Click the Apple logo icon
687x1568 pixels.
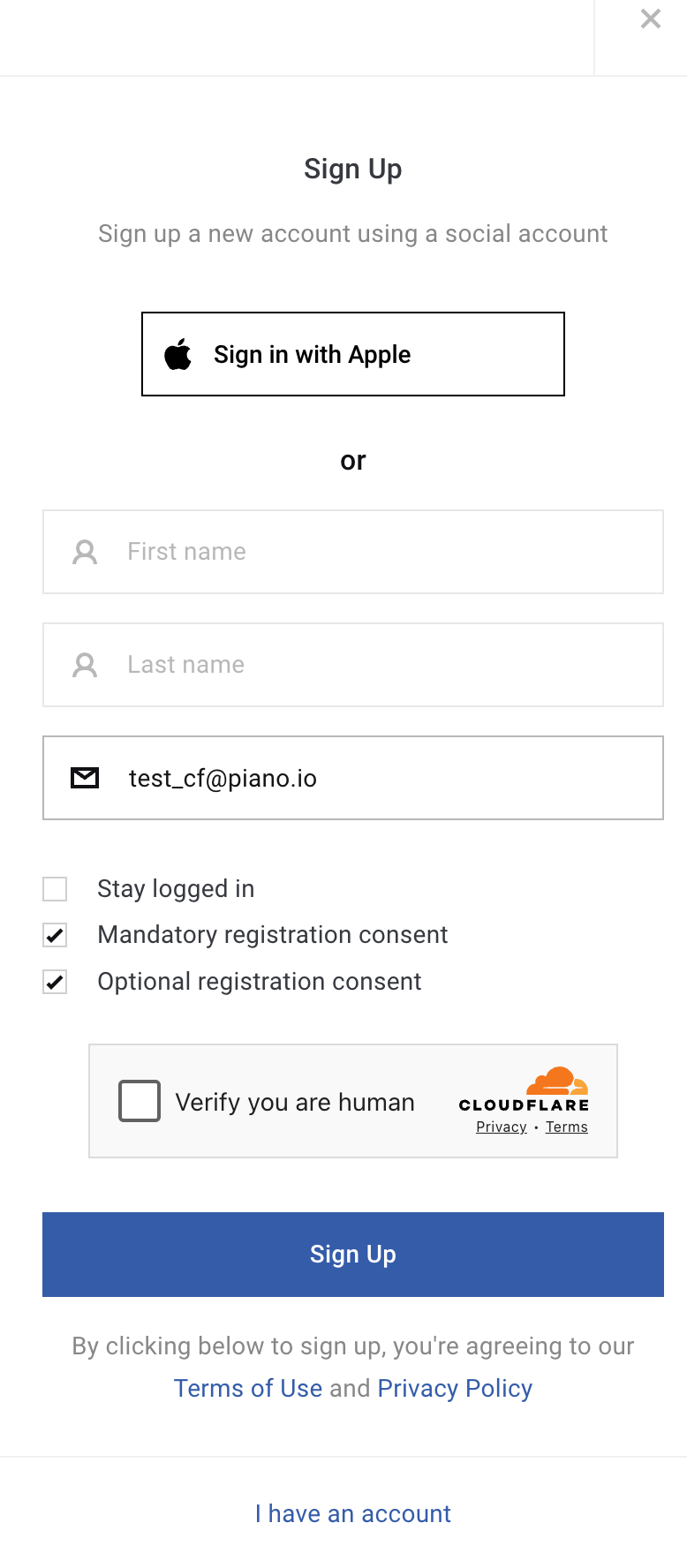click(177, 354)
